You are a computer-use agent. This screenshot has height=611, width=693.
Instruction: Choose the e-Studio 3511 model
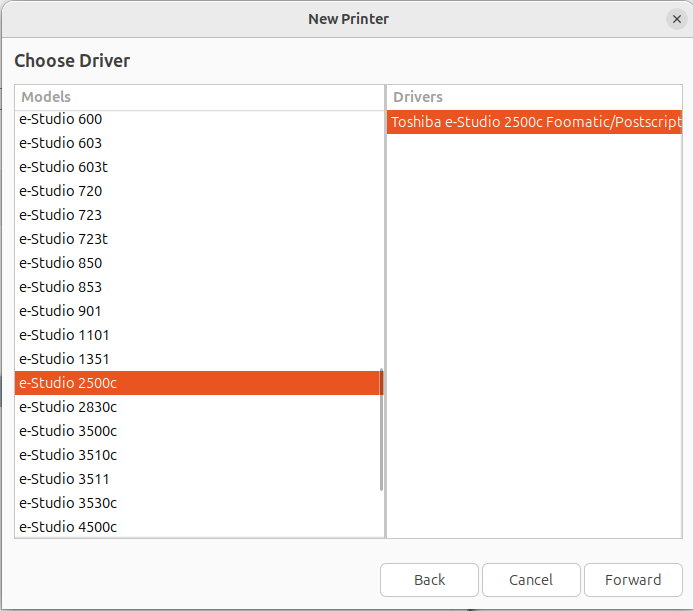64,479
